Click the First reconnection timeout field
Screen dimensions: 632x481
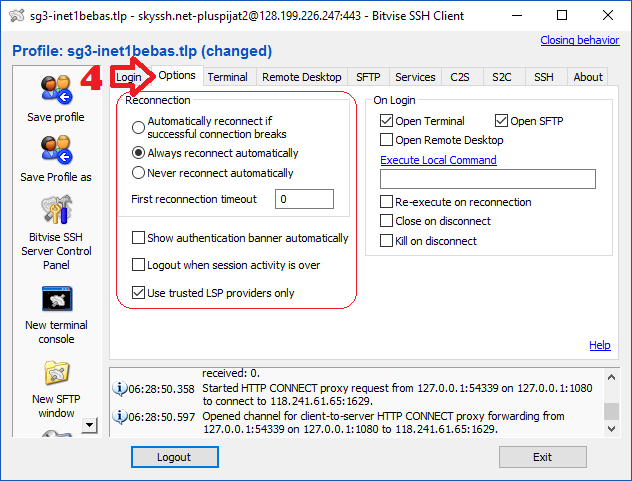(304, 199)
